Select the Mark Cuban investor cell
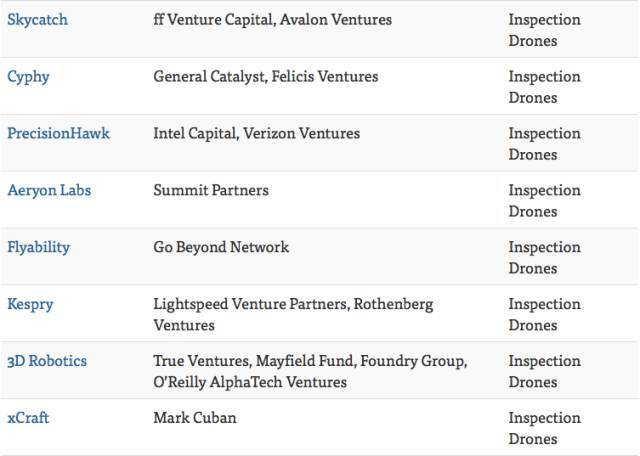 195,418
